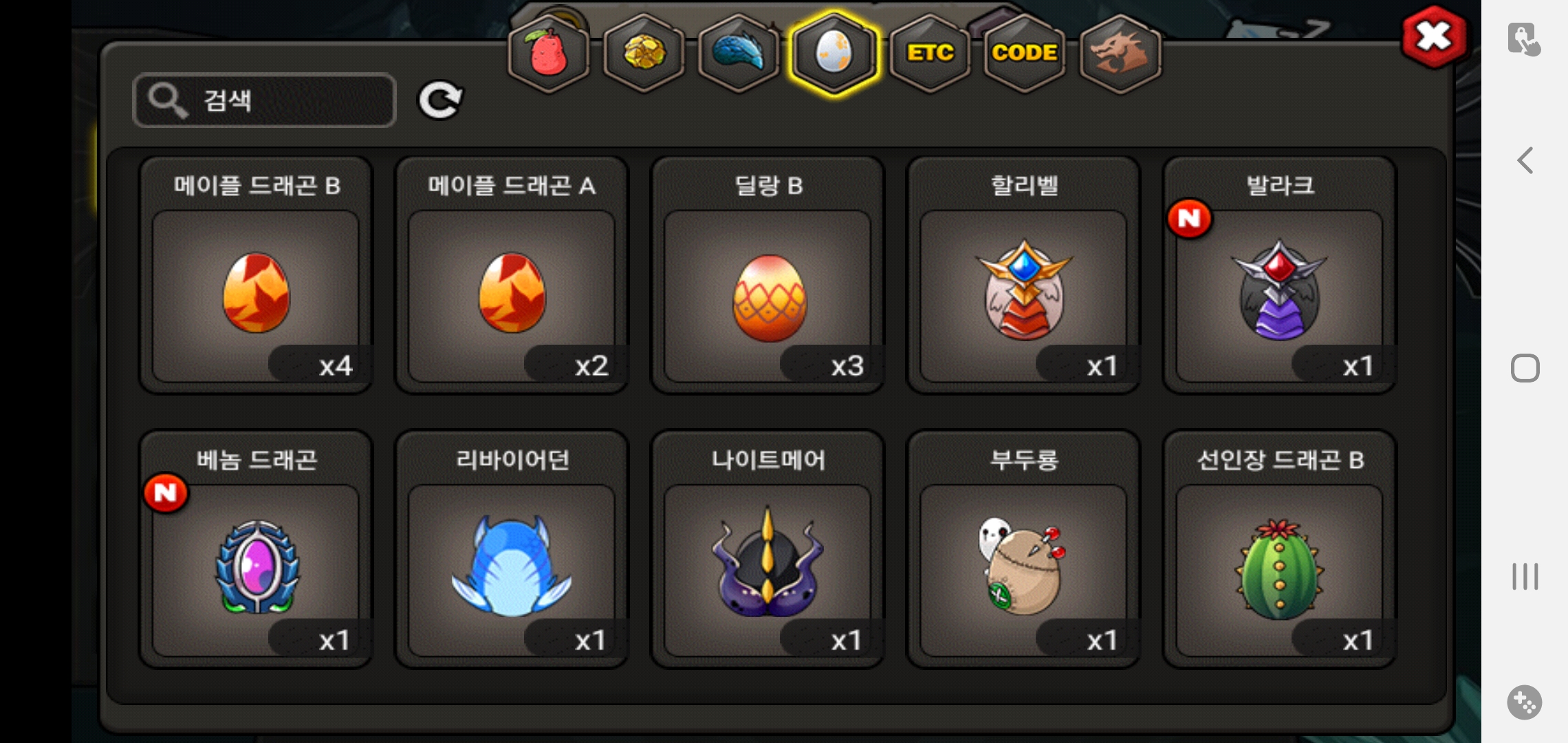Switch to the gold nugget tab
1568x743 pixels.
click(644, 54)
